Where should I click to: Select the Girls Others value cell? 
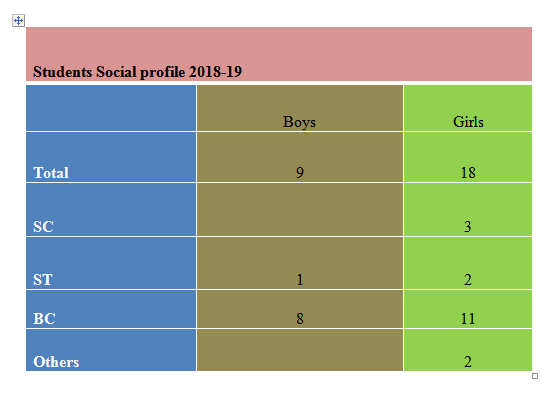point(468,350)
